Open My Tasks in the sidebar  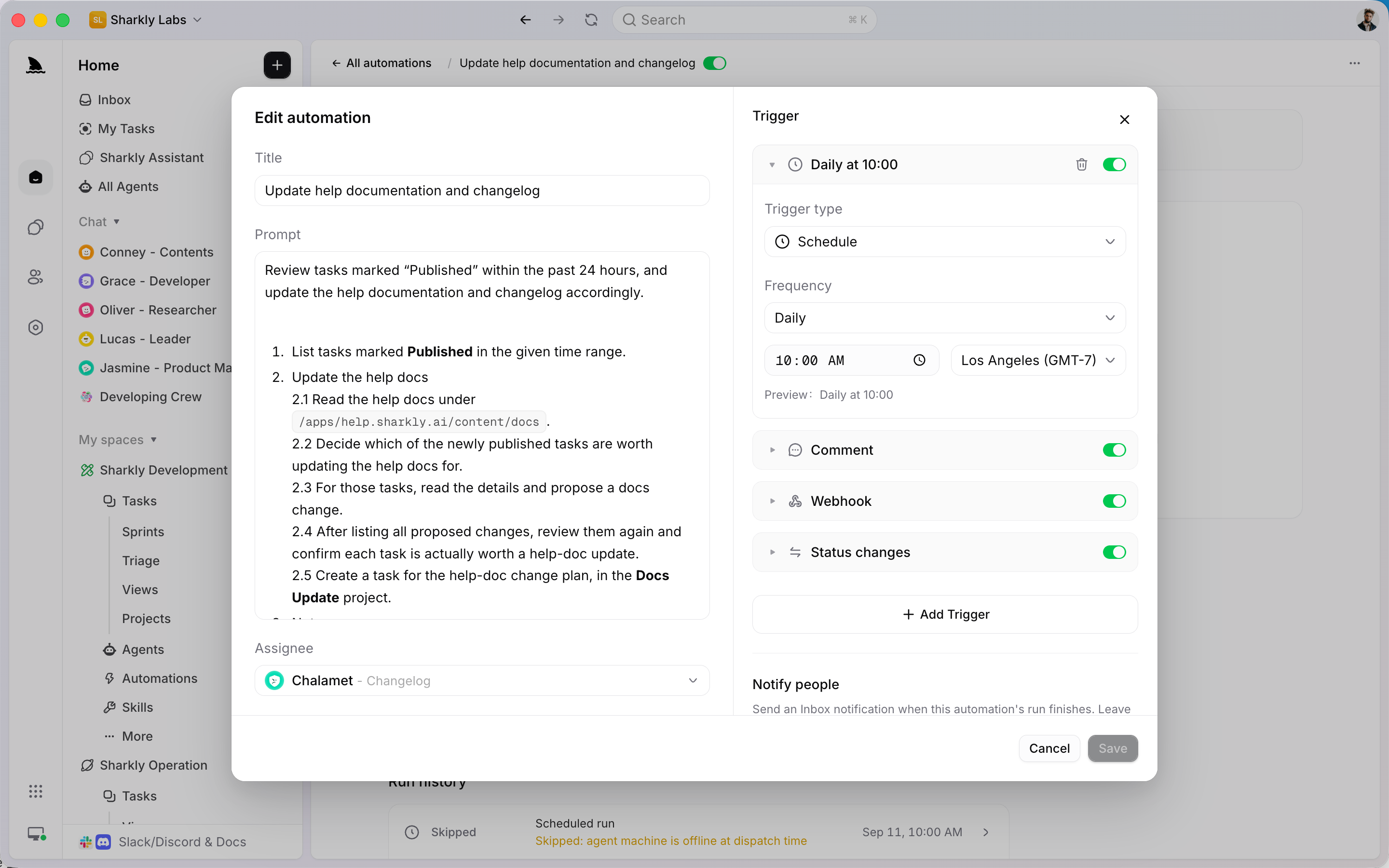[x=117, y=129]
